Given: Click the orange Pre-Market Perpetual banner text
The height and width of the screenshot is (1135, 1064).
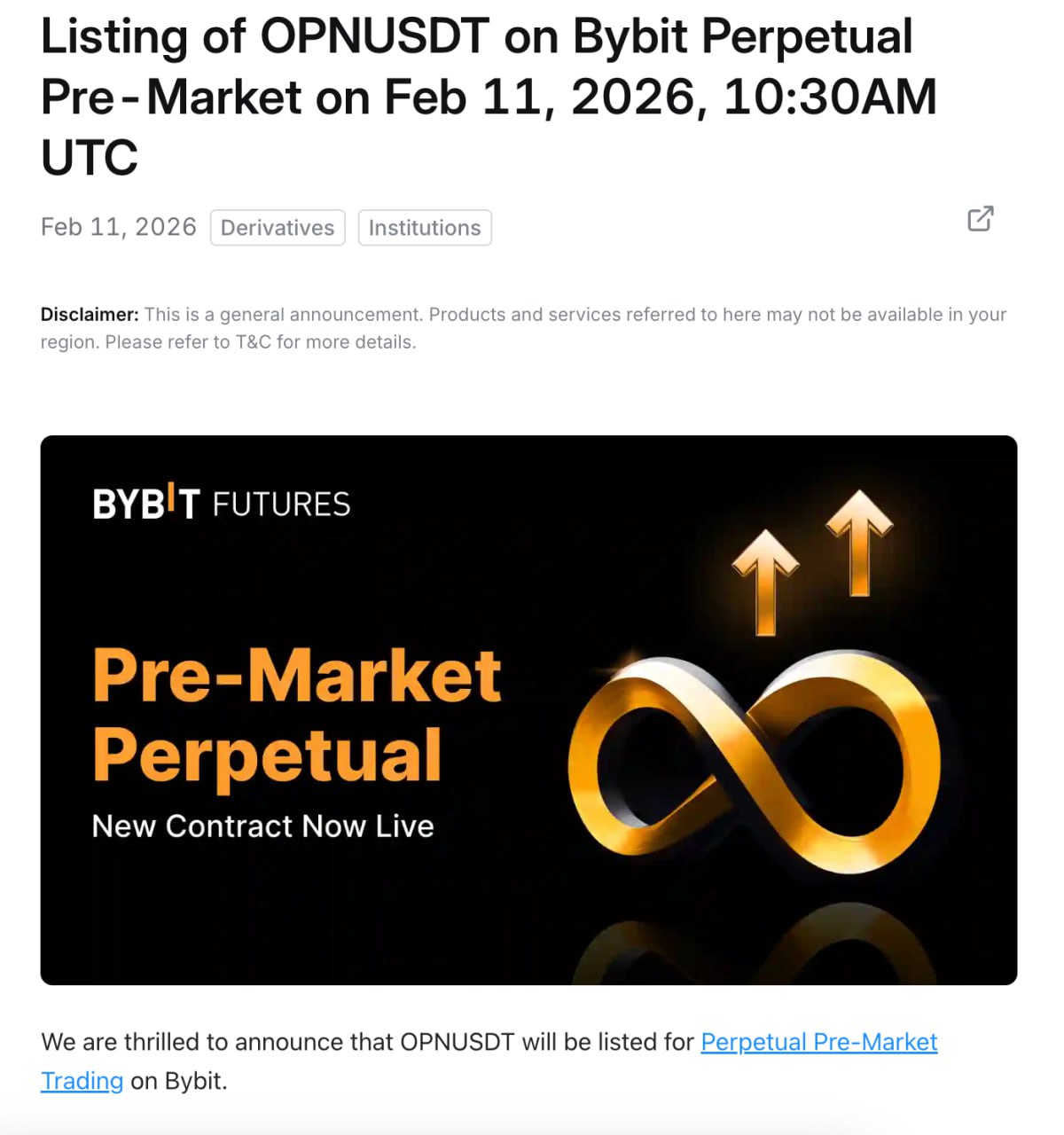Looking at the screenshot, I should [297, 714].
